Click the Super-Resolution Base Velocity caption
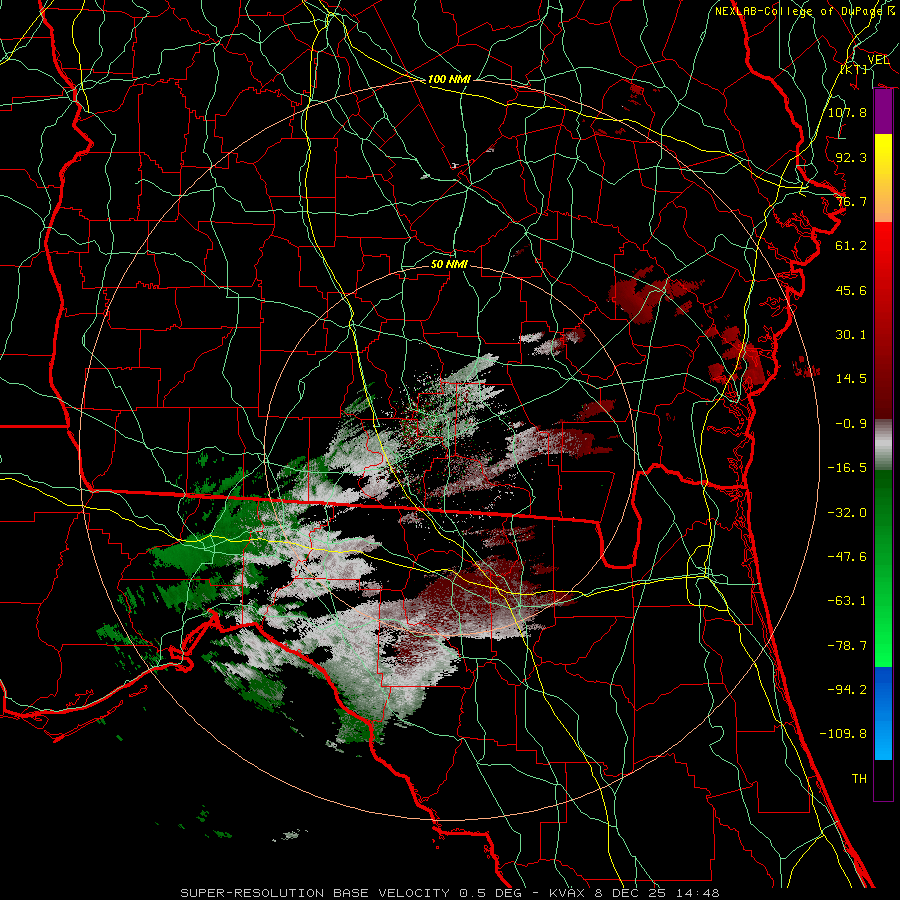The height and width of the screenshot is (900, 900). click(449, 893)
